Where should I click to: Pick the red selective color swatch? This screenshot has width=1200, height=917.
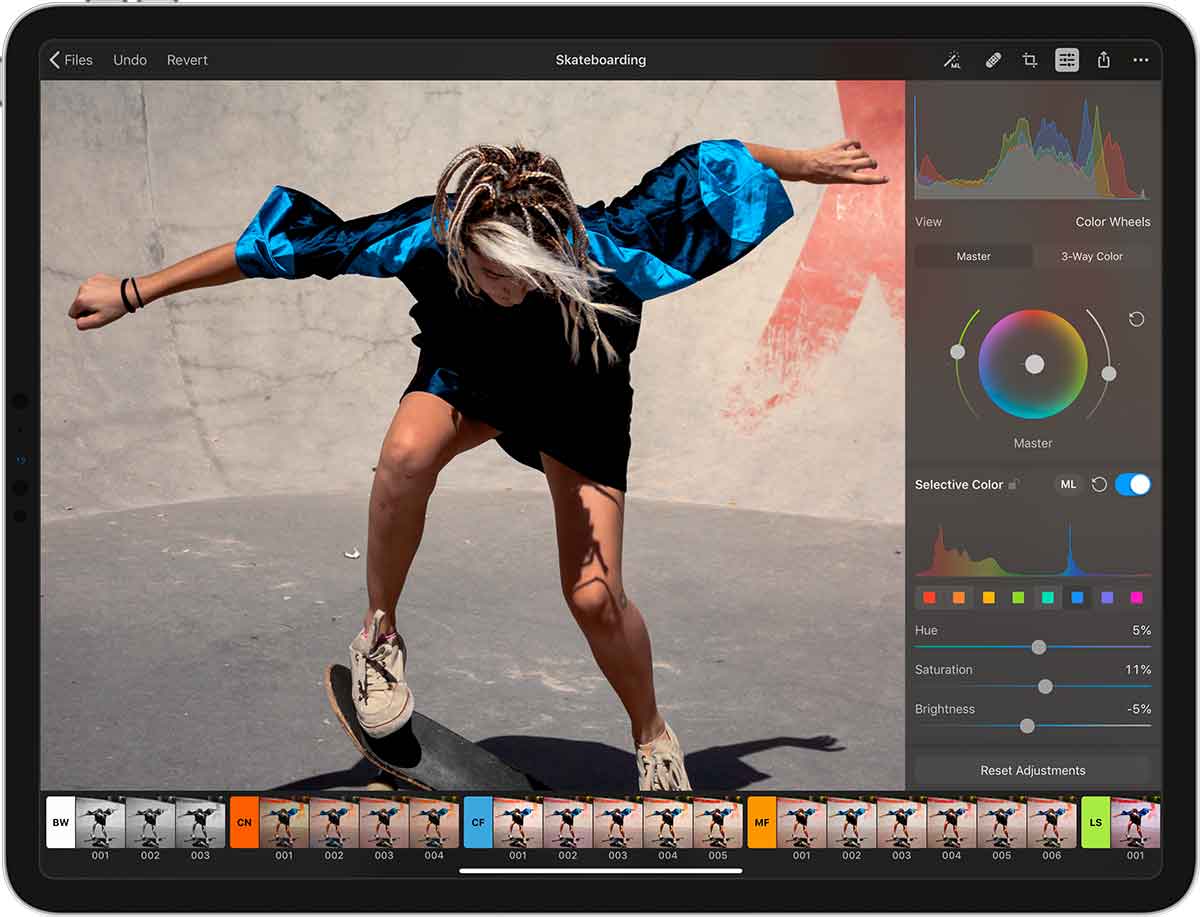coord(929,598)
